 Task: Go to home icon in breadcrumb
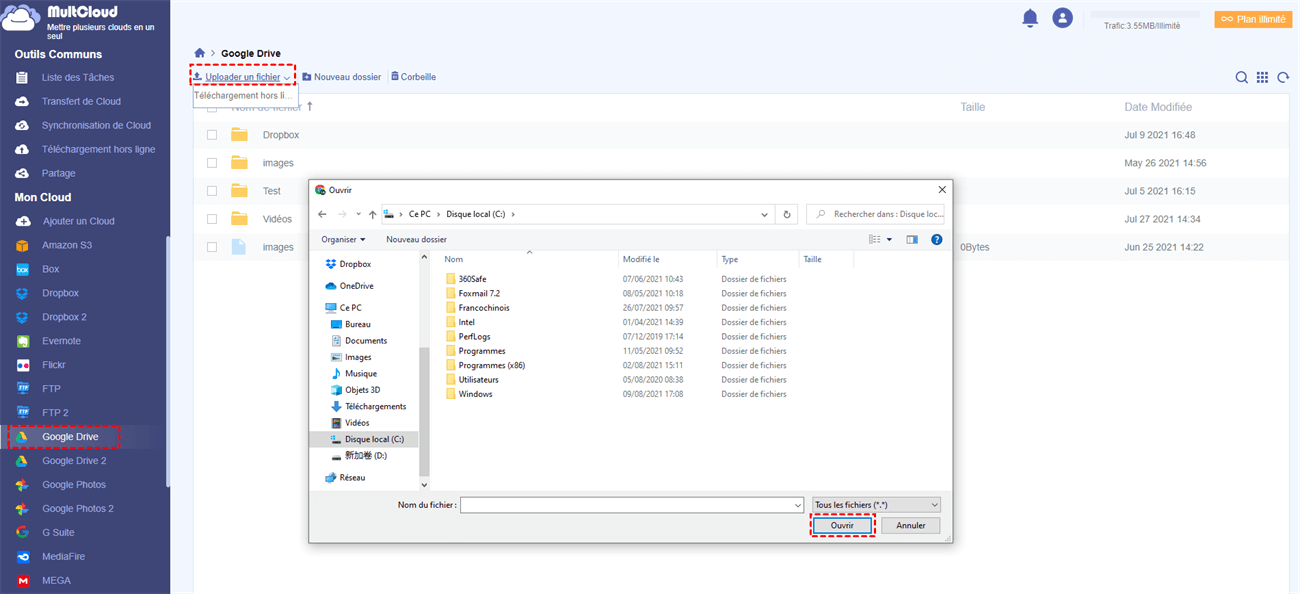tap(200, 53)
